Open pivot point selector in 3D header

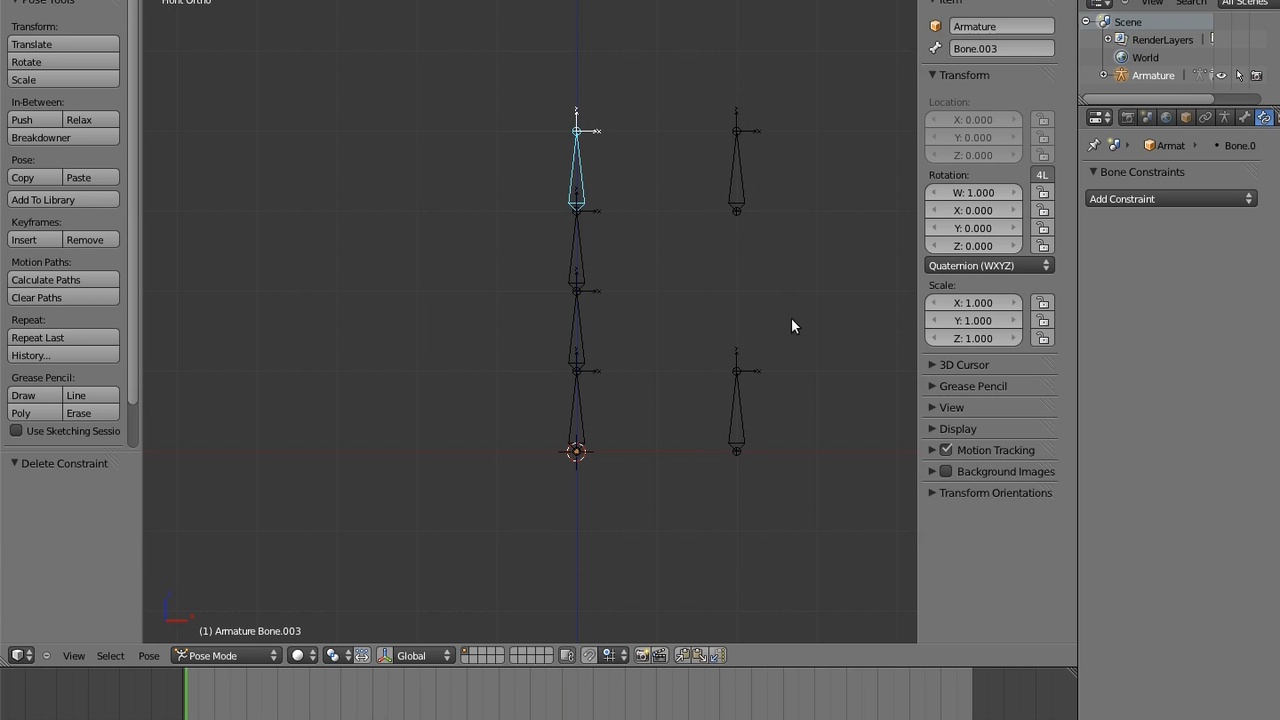(338, 655)
